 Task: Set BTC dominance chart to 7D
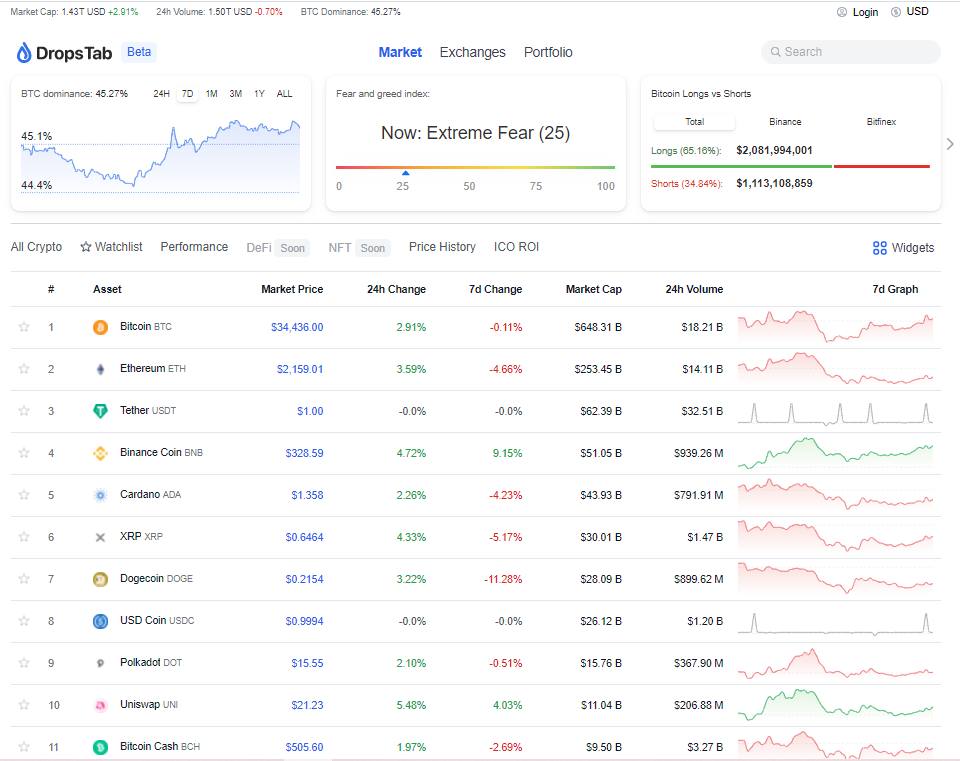point(187,94)
